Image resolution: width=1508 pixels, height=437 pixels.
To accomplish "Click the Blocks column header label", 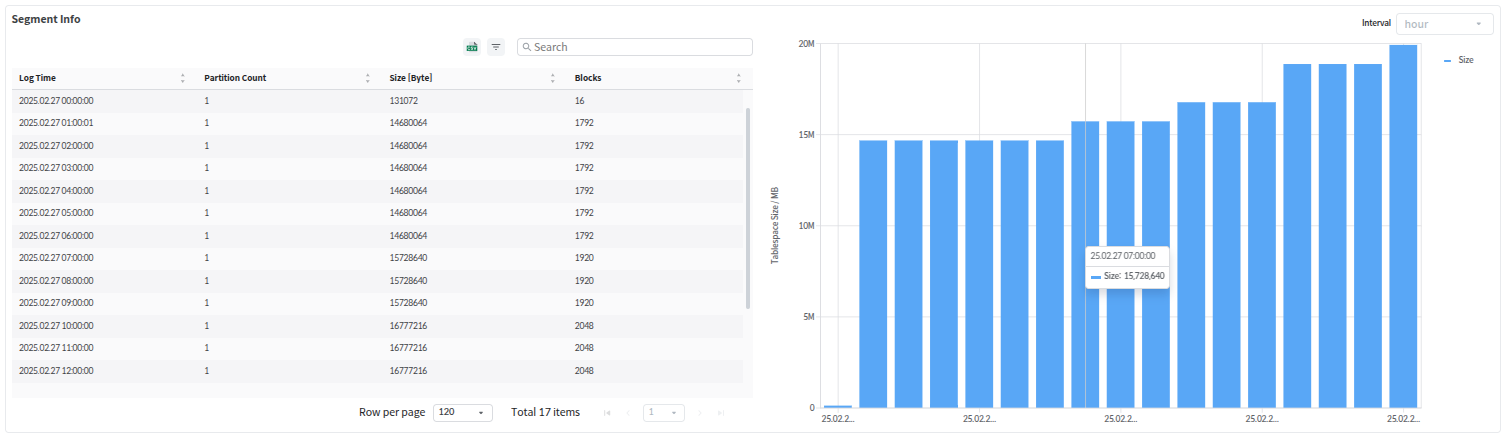I will pos(588,78).
